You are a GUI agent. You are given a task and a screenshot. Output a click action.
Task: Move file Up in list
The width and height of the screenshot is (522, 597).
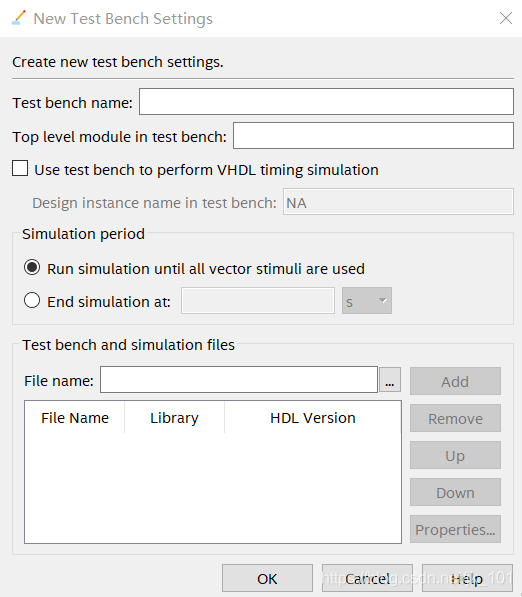pyautogui.click(x=455, y=455)
